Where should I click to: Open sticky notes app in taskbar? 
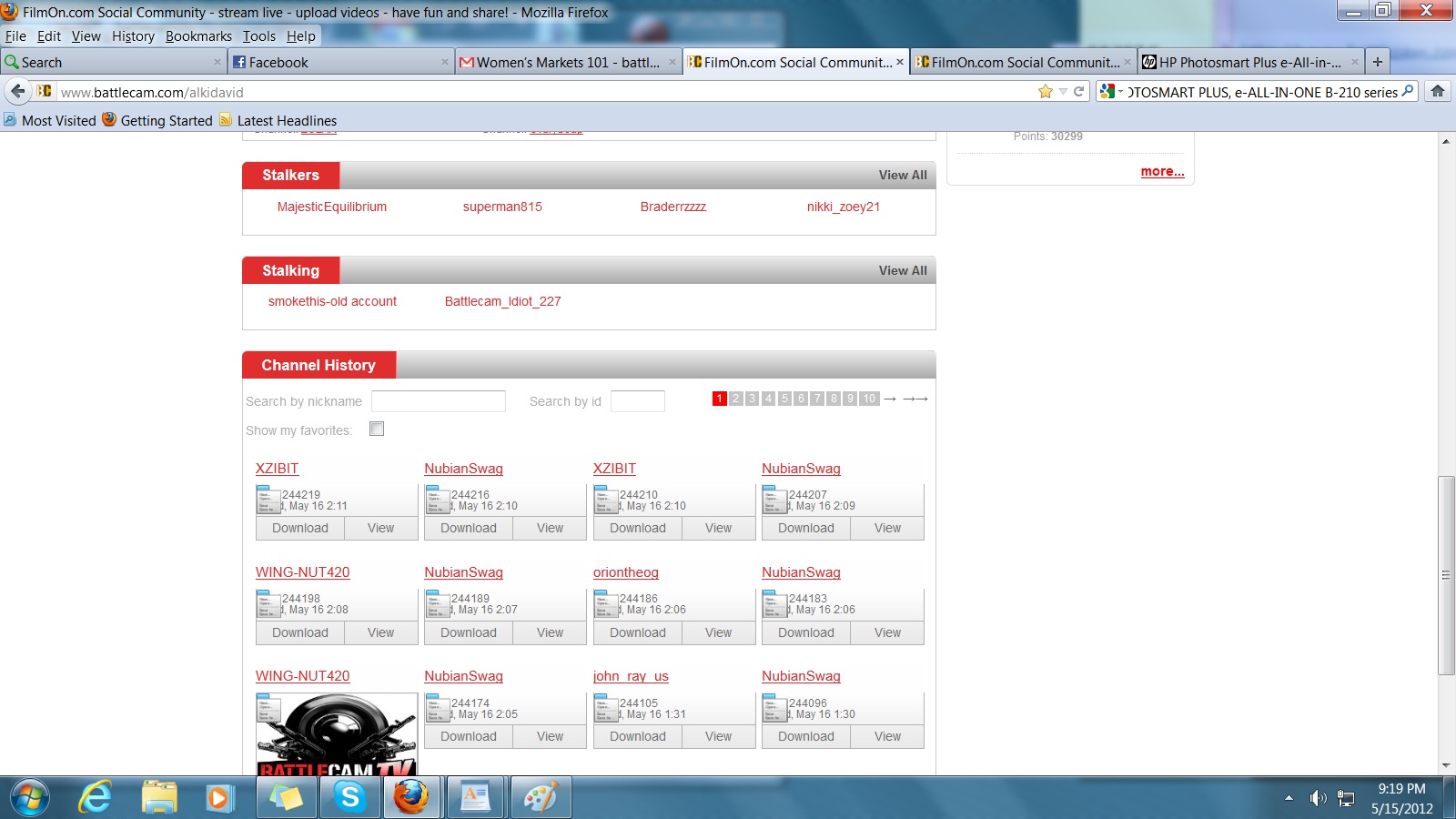pos(286,798)
